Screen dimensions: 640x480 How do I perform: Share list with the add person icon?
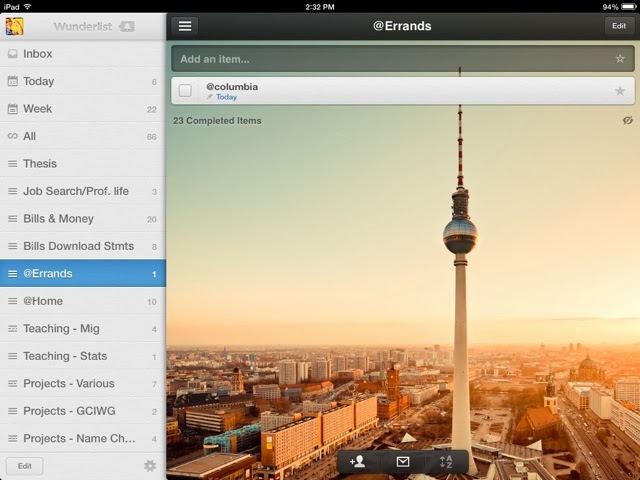point(358,462)
